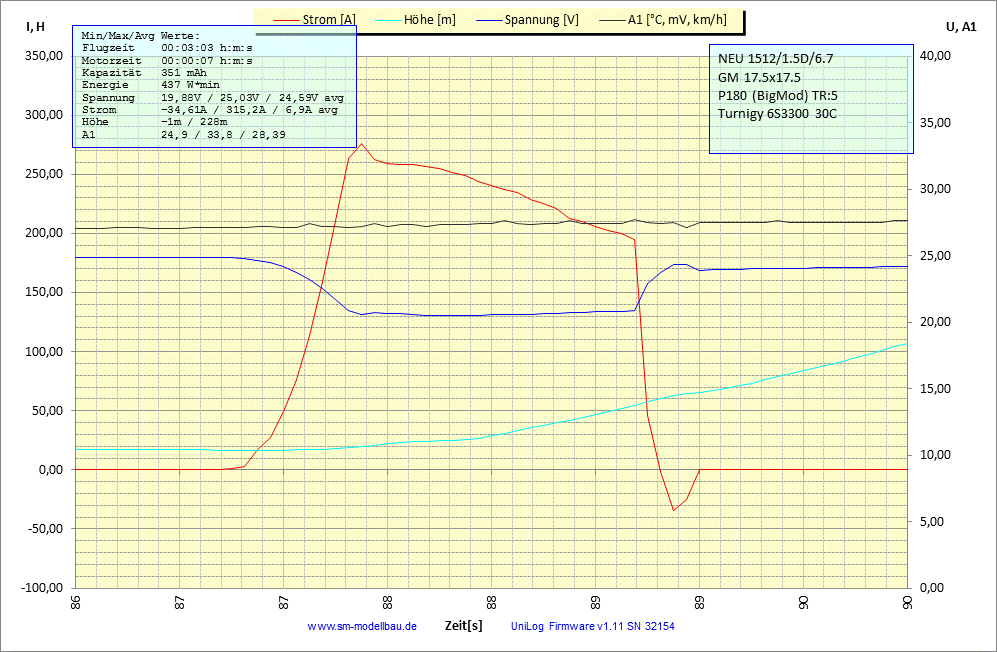Click the Turnigy 6S3300 30C line

coord(777,113)
